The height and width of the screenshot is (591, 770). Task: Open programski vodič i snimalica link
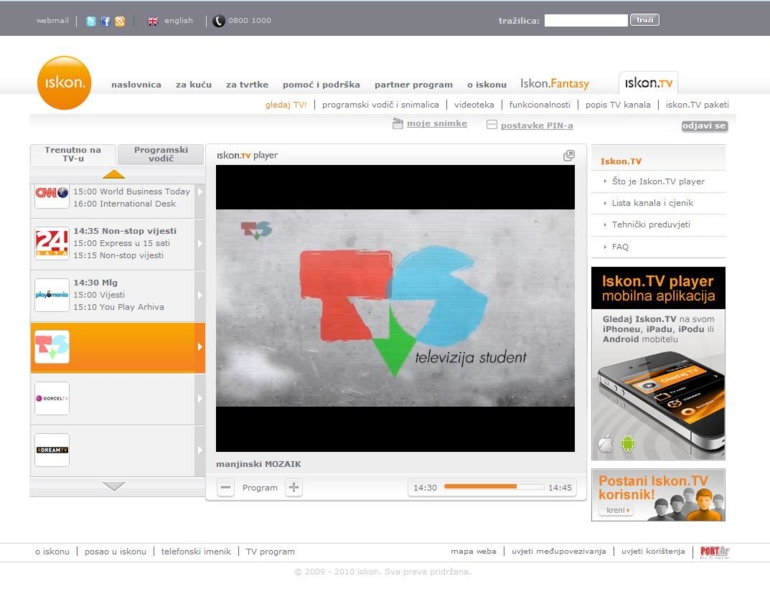tap(381, 105)
